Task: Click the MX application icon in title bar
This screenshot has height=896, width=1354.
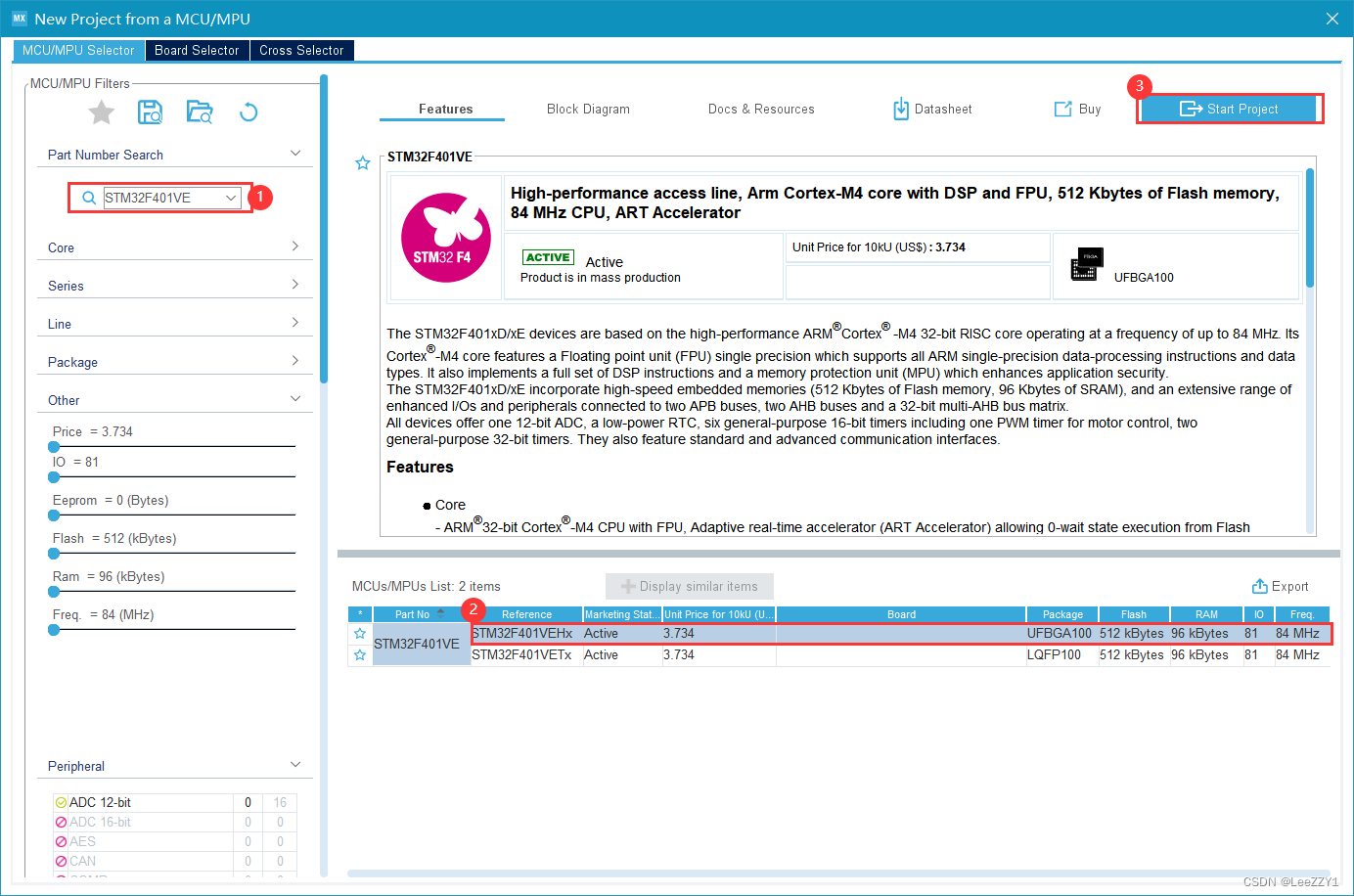Action: tap(19, 19)
